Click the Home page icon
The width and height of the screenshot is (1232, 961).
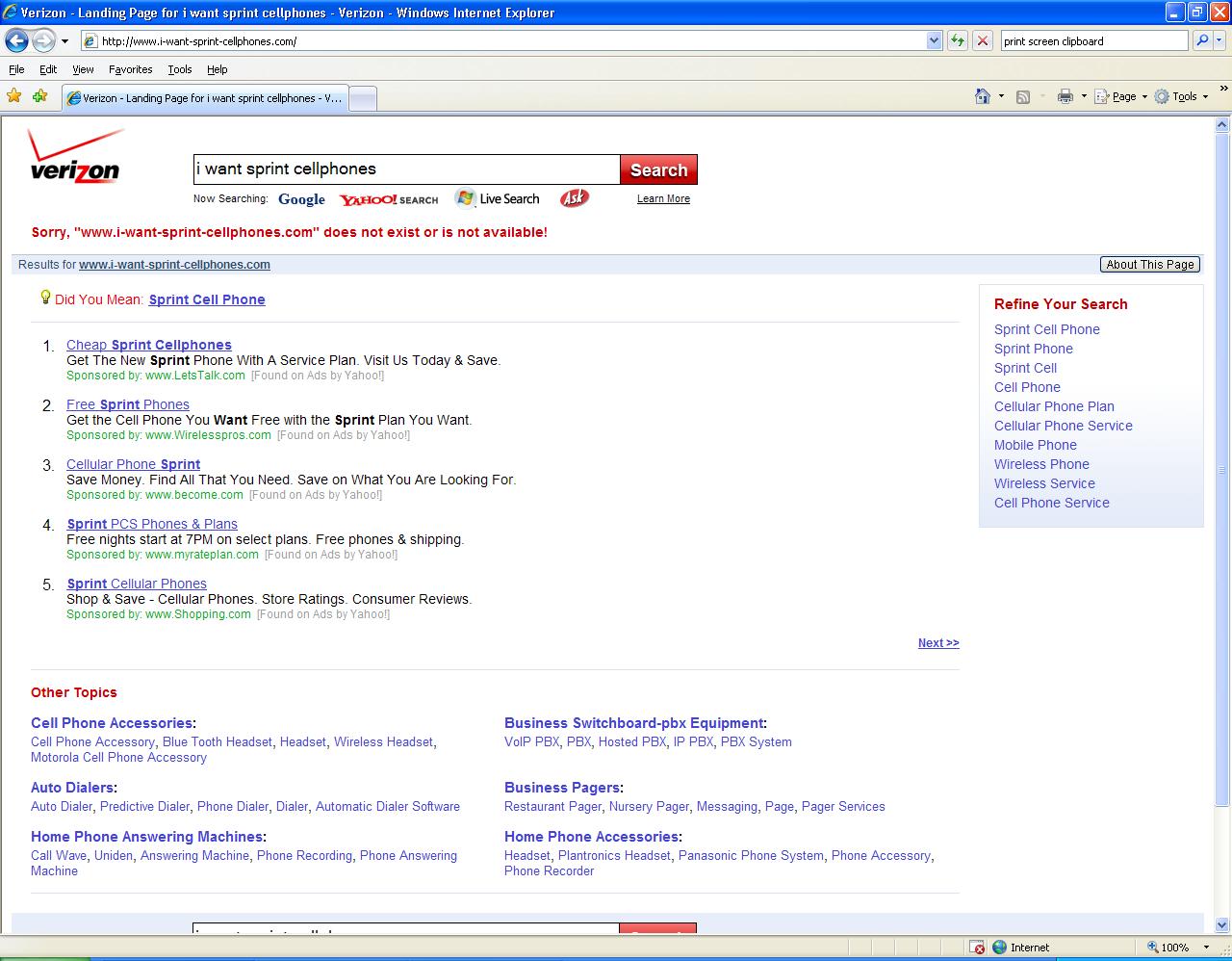(983, 96)
